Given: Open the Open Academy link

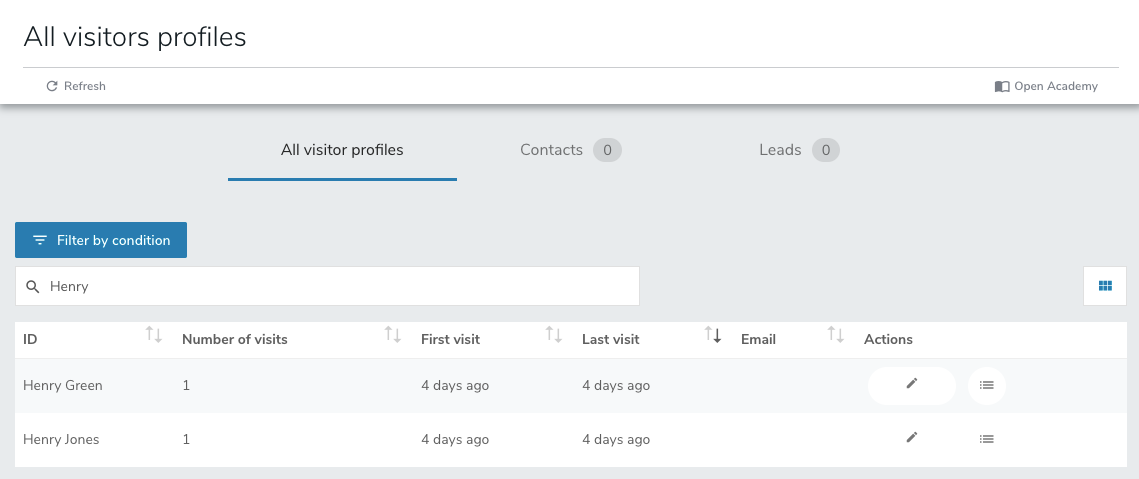Looking at the screenshot, I should pyautogui.click(x=1046, y=86).
